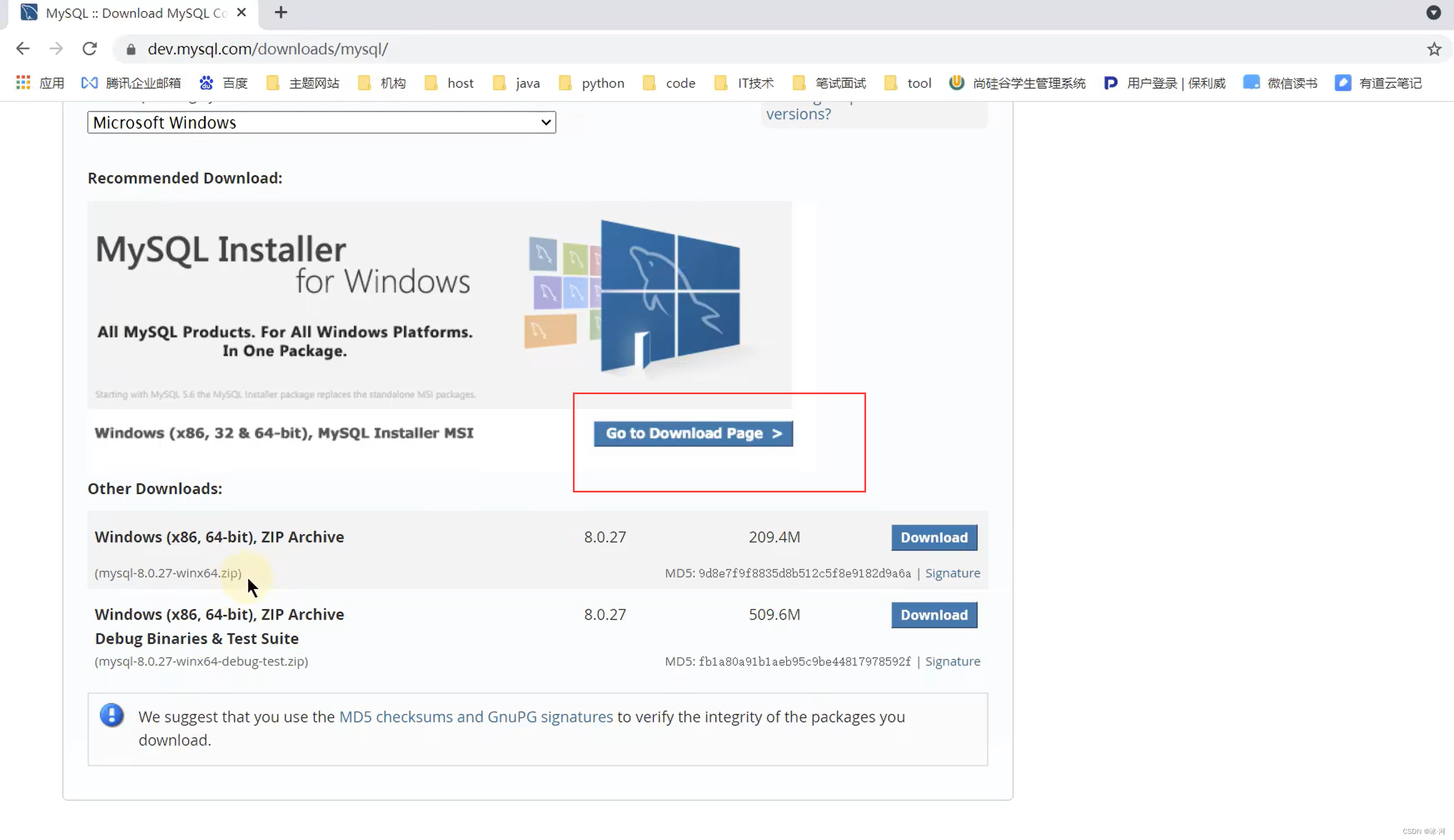Click the mysql-8.0.27-winx64.zip filename text

168,573
